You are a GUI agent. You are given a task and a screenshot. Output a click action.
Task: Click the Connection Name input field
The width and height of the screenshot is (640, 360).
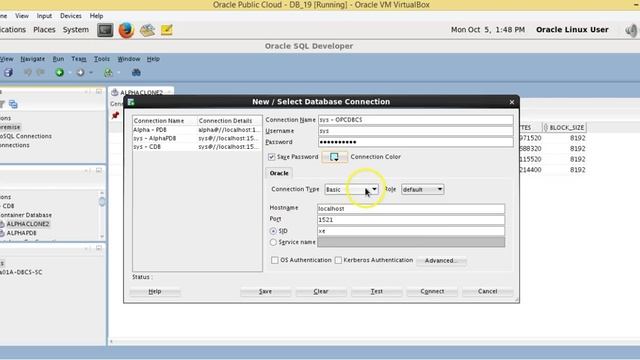416,120
